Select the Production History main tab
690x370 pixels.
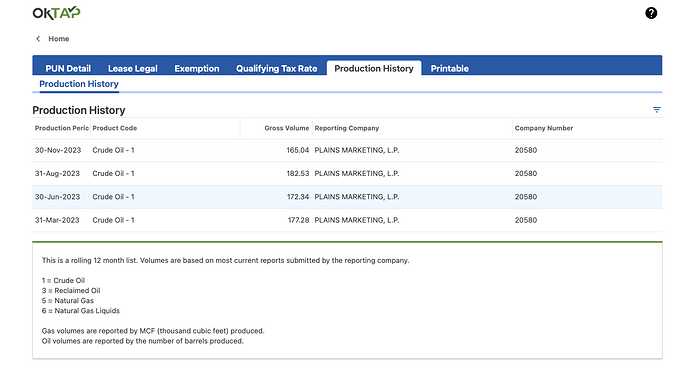coord(374,68)
